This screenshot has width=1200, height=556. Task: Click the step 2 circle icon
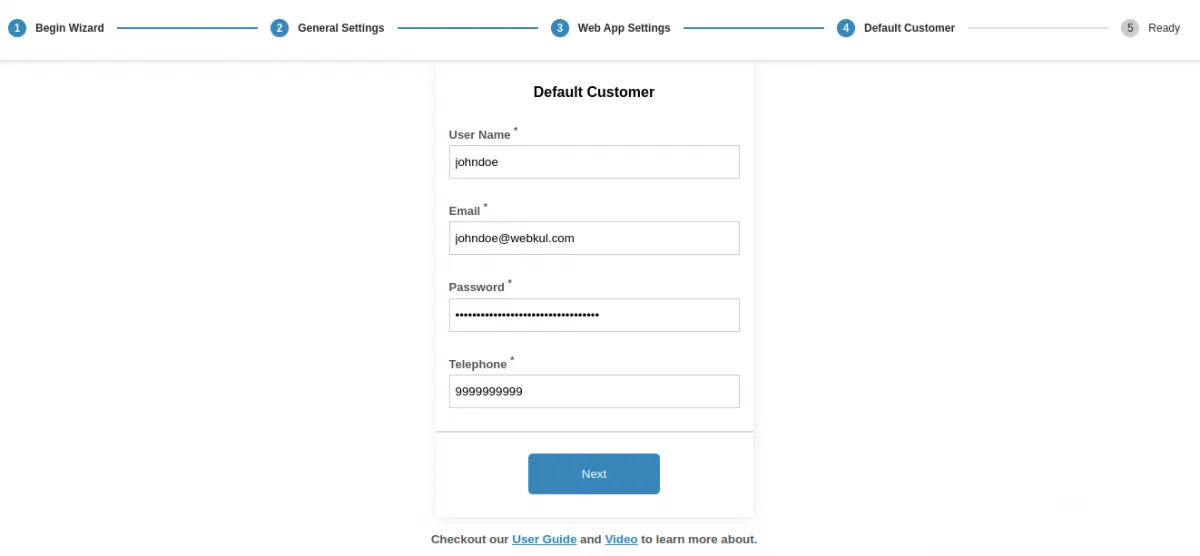pos(280,28)
